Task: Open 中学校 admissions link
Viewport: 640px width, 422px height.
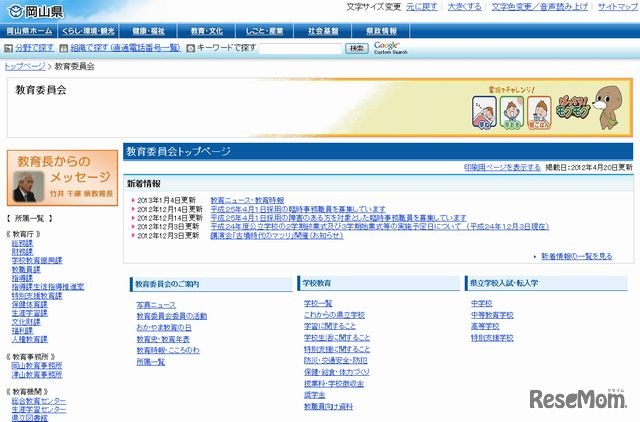Action: [x=482, y=303]
